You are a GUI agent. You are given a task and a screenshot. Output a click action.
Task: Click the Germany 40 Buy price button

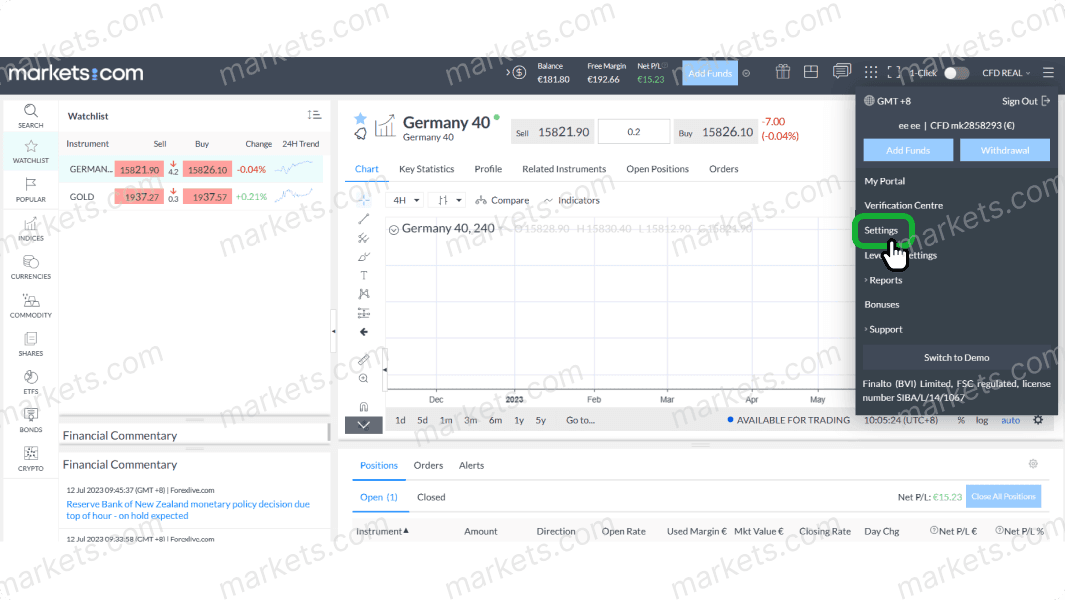(x=716, y=132)
